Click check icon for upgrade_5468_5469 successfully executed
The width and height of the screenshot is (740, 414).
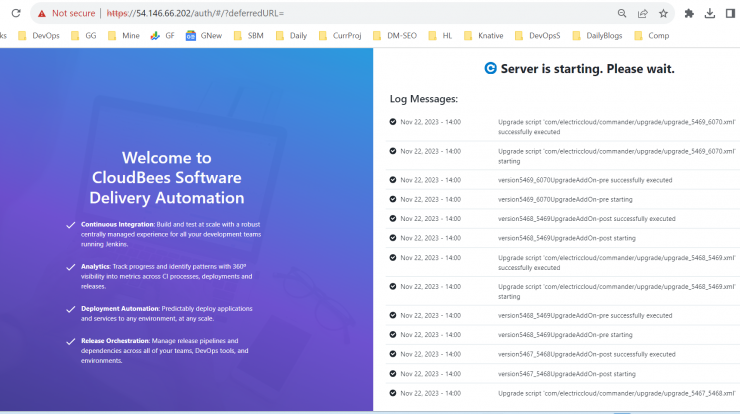click(393, 258)
